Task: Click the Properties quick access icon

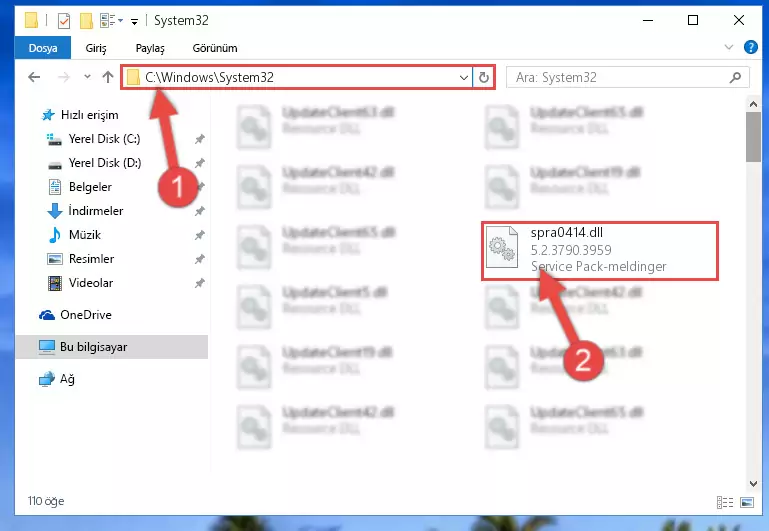Action: coord(64,21)
